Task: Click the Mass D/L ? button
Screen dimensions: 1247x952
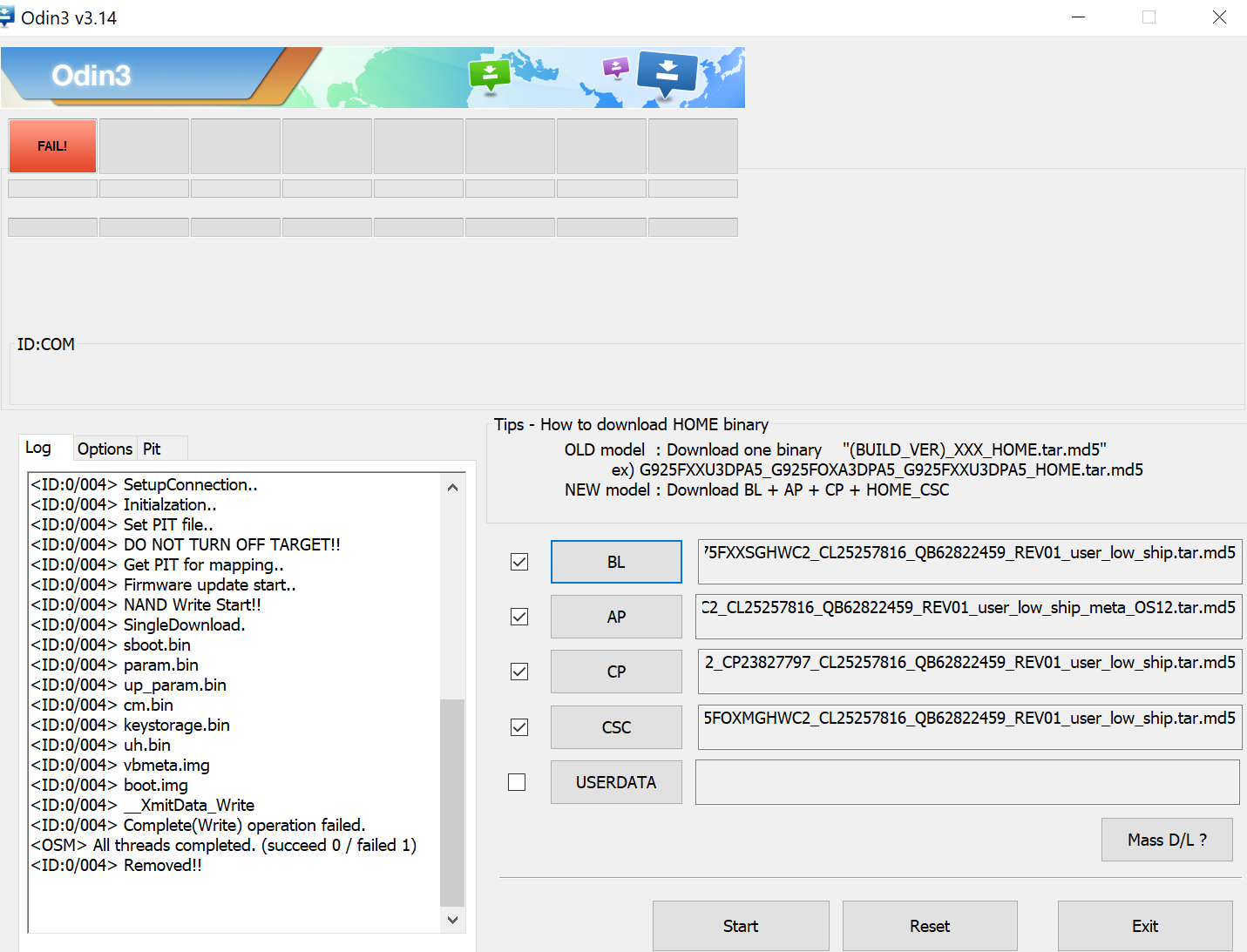Action: 1167,840
